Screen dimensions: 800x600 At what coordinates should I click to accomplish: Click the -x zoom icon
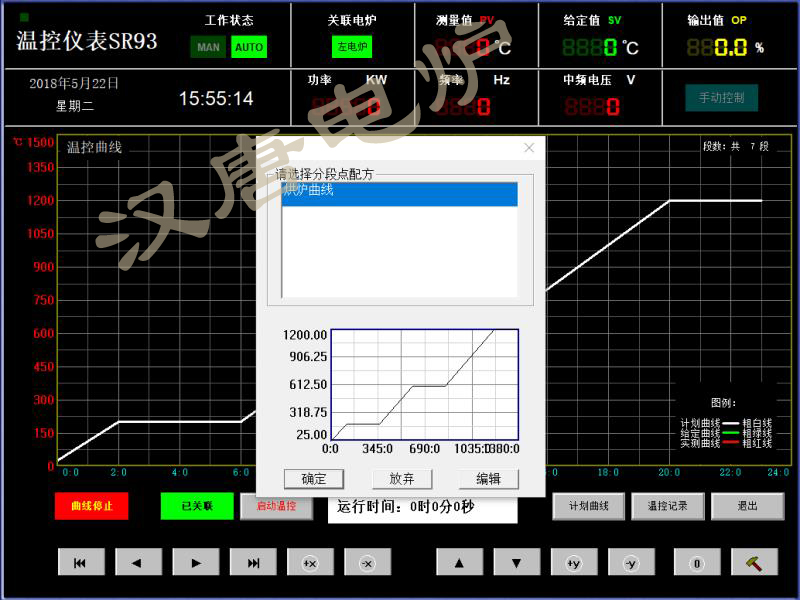(x=367, y=563)
